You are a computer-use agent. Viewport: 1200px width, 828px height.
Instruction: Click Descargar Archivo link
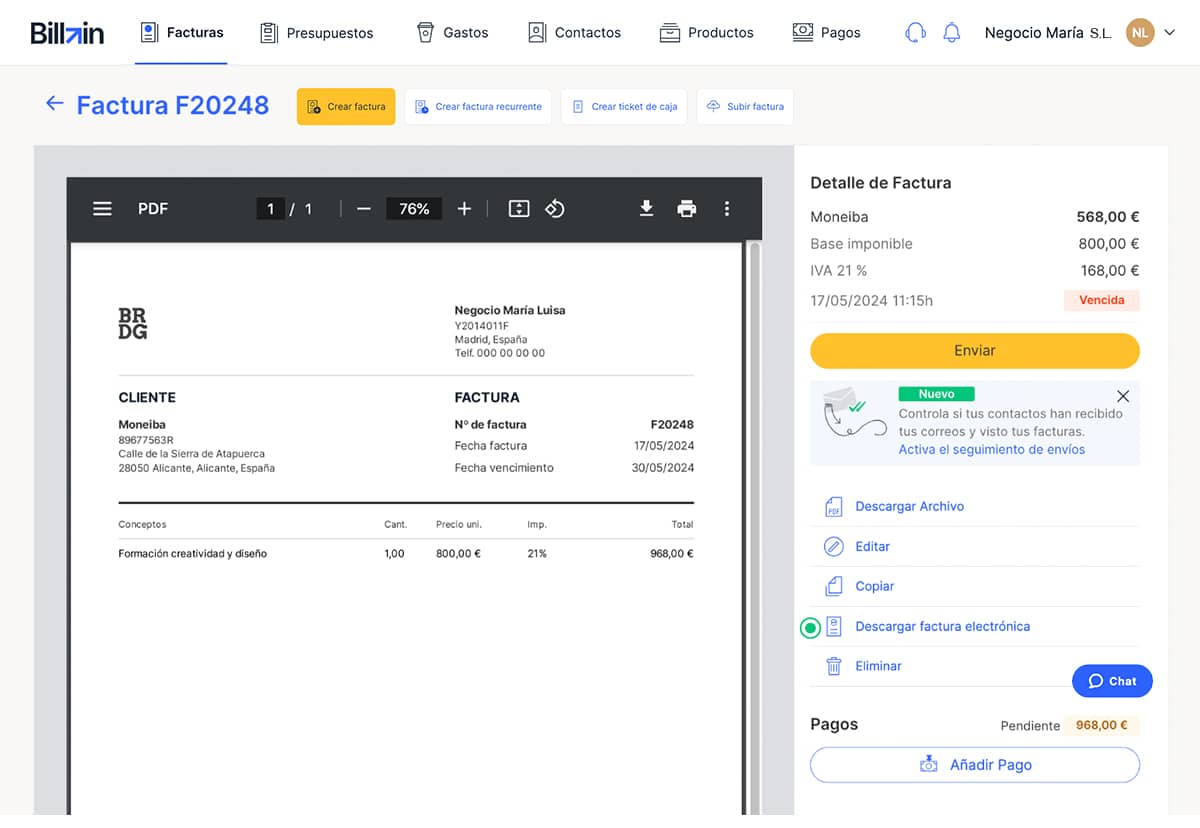coord(910,507)
